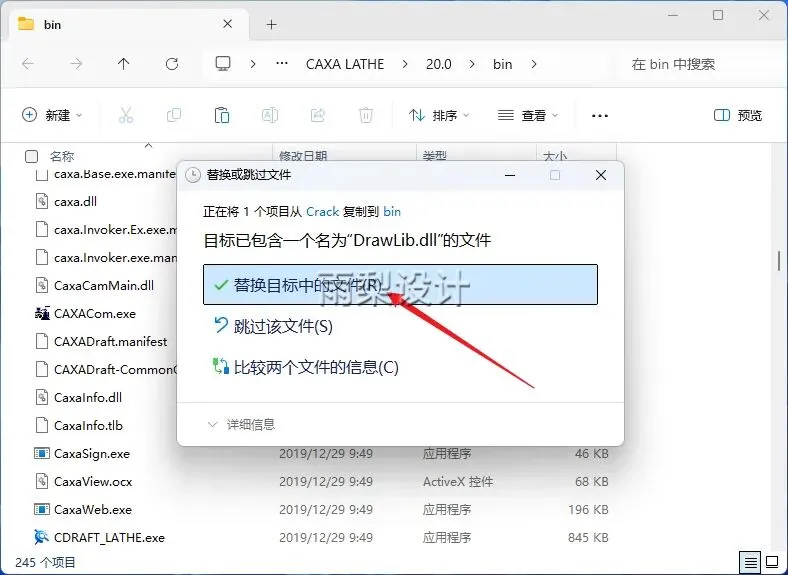The height and width of the screenshot is (575, 788).
Task: Open the Crack source folder link
Action: pyautogui.click(x=323, y=212)
